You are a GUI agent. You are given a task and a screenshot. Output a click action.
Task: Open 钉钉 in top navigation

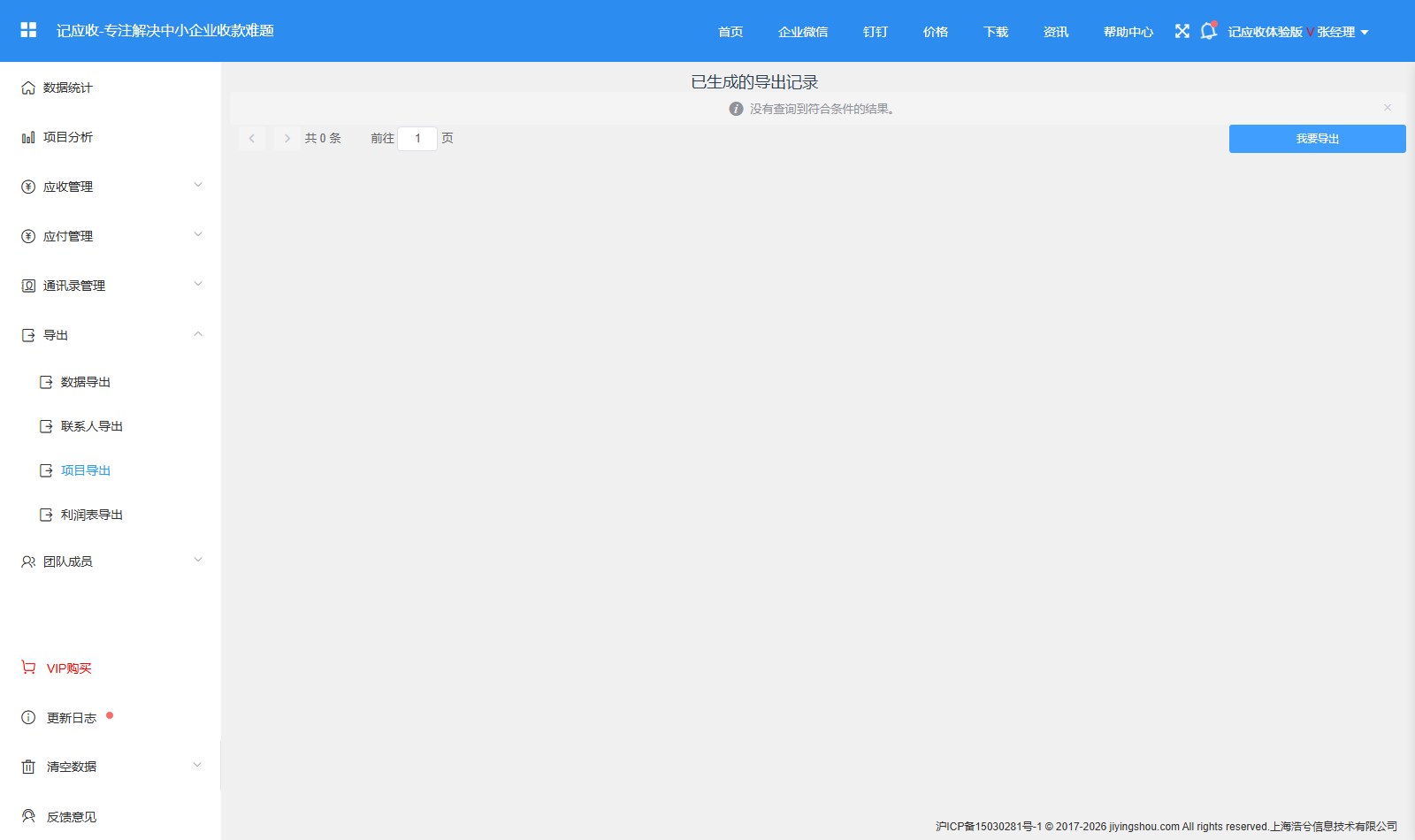click(876, 32)
